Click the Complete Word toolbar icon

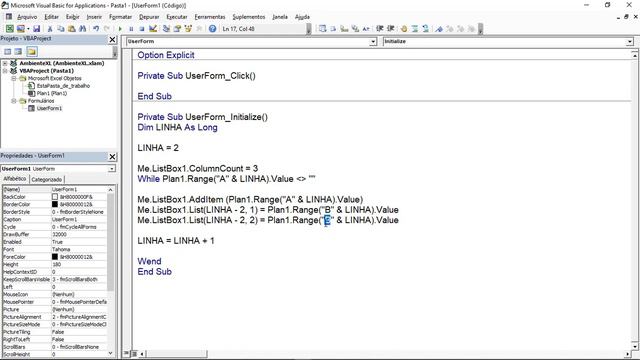pos(366,29)
